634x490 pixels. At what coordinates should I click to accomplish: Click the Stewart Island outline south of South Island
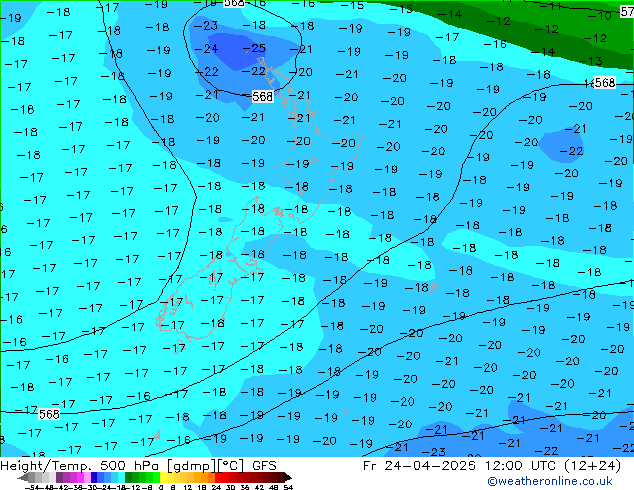pos(179,348)
